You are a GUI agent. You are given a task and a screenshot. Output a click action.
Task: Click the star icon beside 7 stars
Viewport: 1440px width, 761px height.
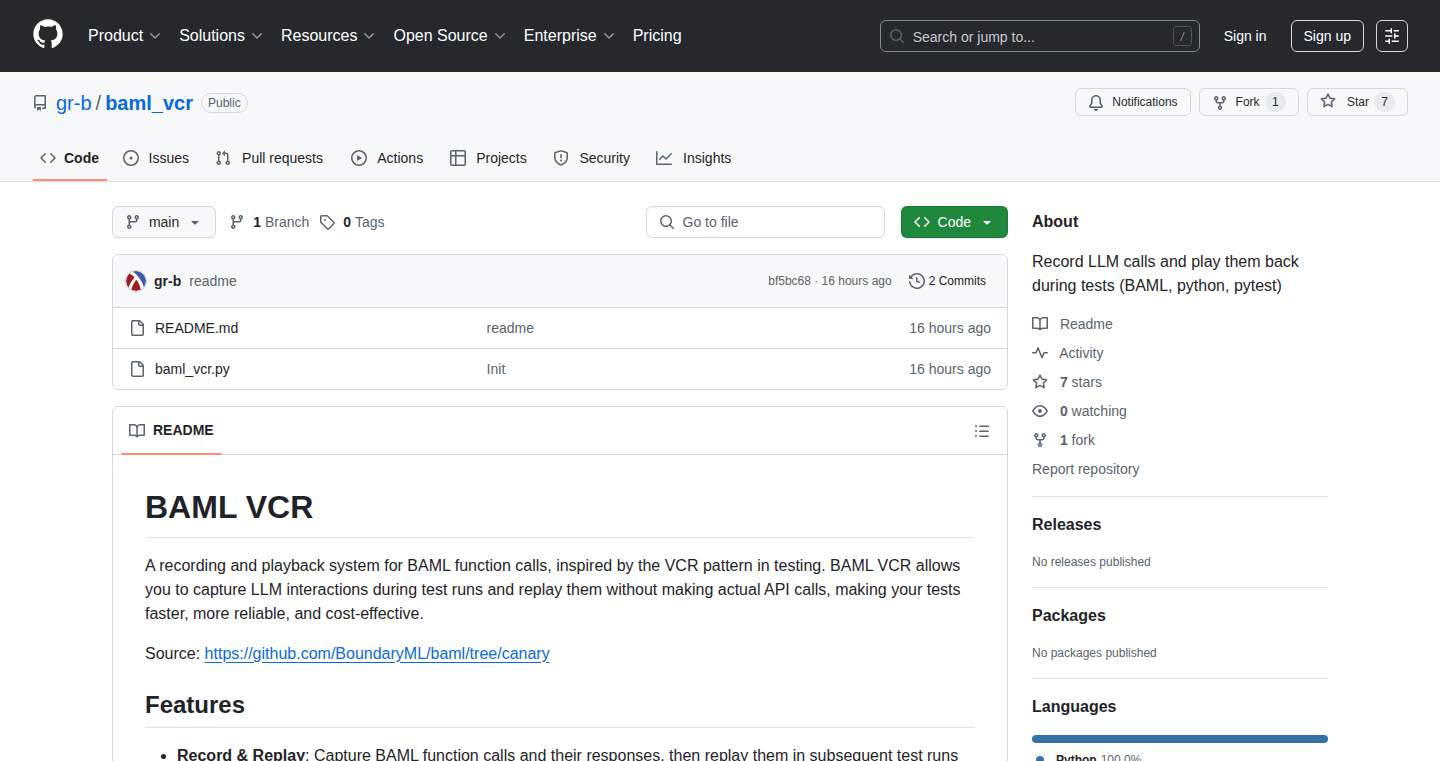point(1040,382)
